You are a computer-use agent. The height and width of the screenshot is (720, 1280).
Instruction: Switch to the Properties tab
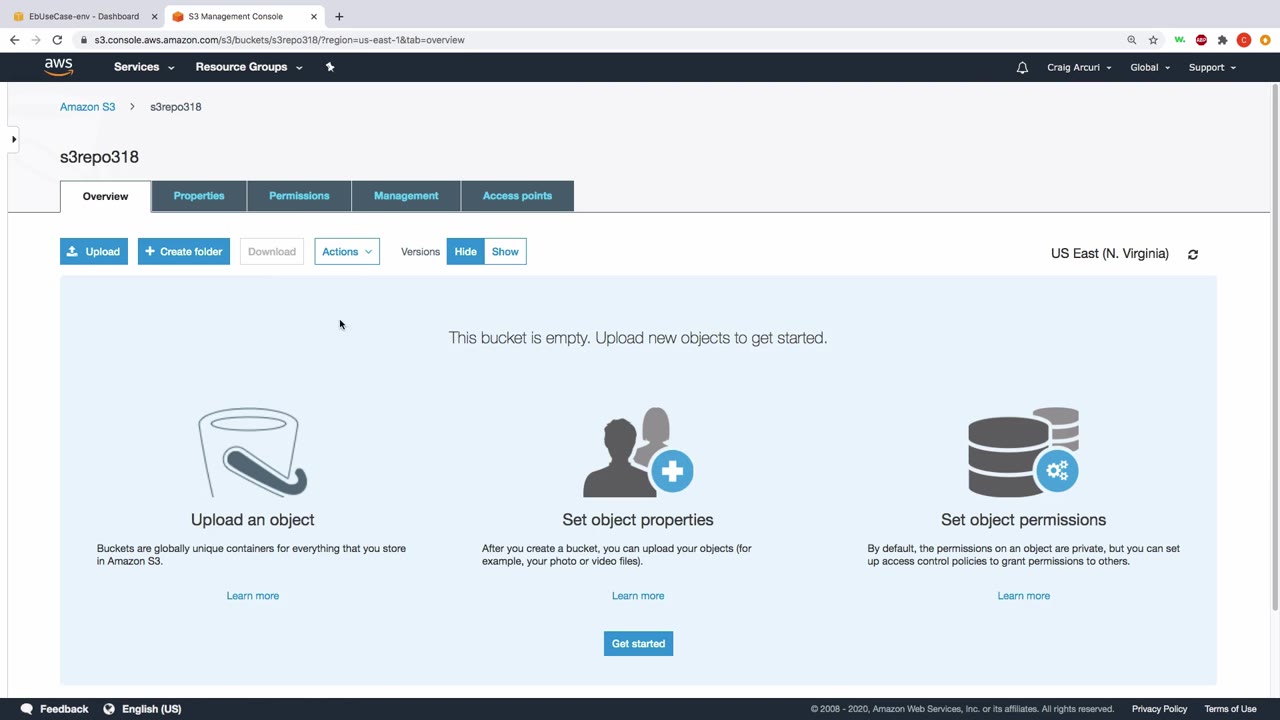tap(199, 196)
